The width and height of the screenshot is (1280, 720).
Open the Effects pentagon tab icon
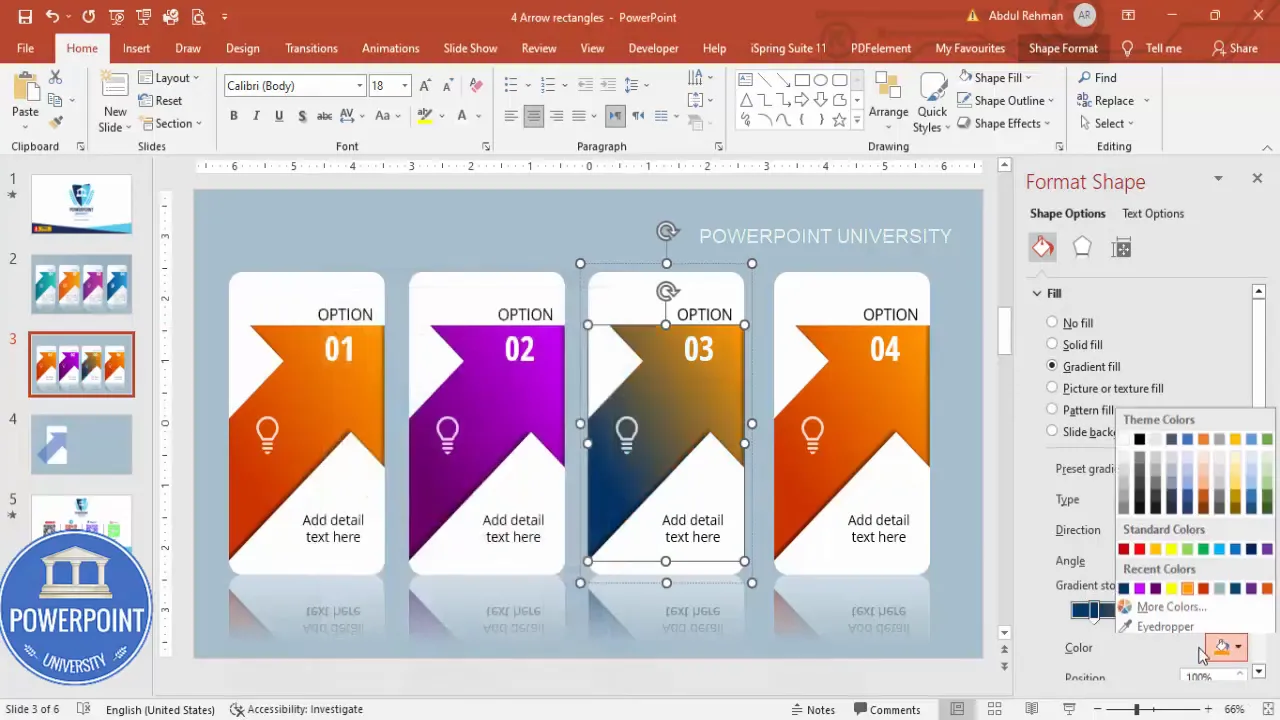point(1082,247)
